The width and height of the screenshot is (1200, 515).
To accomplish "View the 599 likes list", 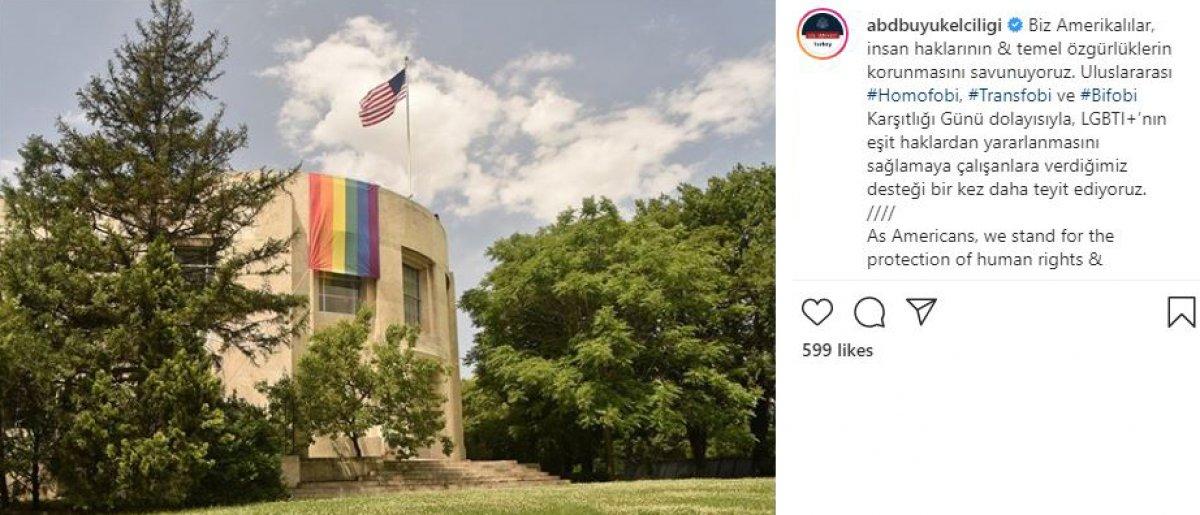I will coord(838,350).
